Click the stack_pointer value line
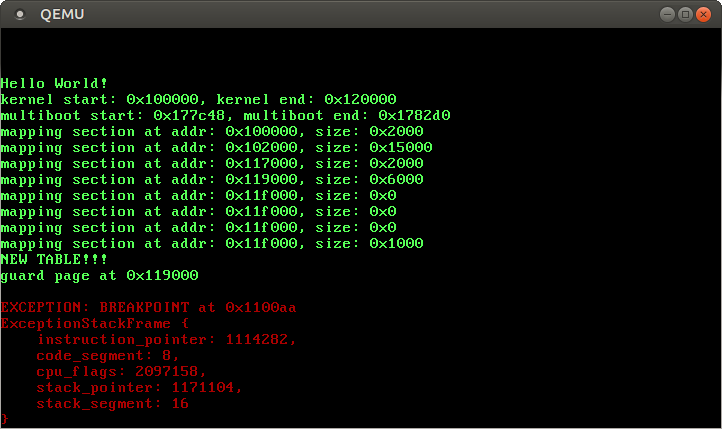The height and width of the screenshot is (429, 722). [139, 387]
